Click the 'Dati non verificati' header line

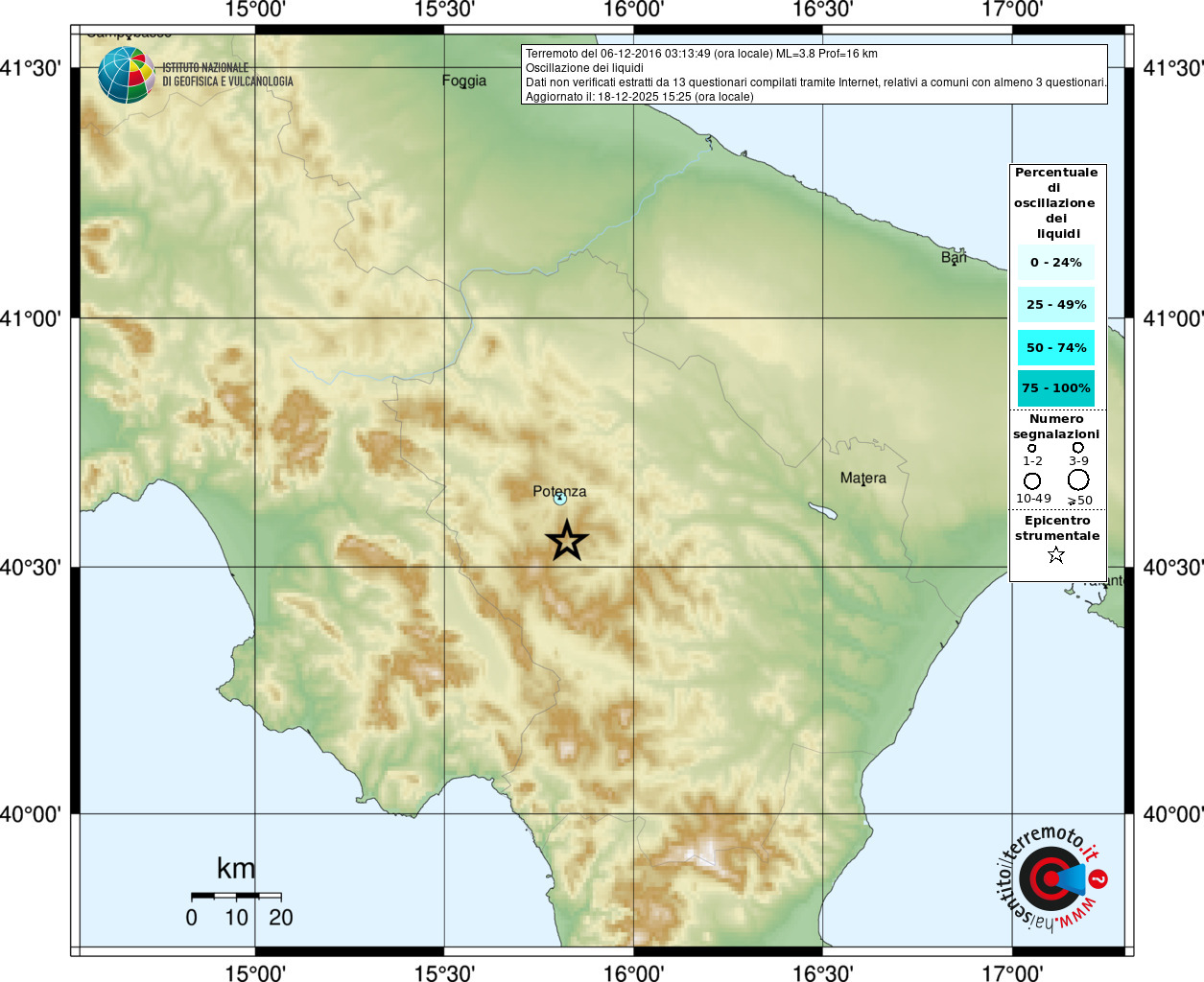pyautogui.click(x=815, y=82)
